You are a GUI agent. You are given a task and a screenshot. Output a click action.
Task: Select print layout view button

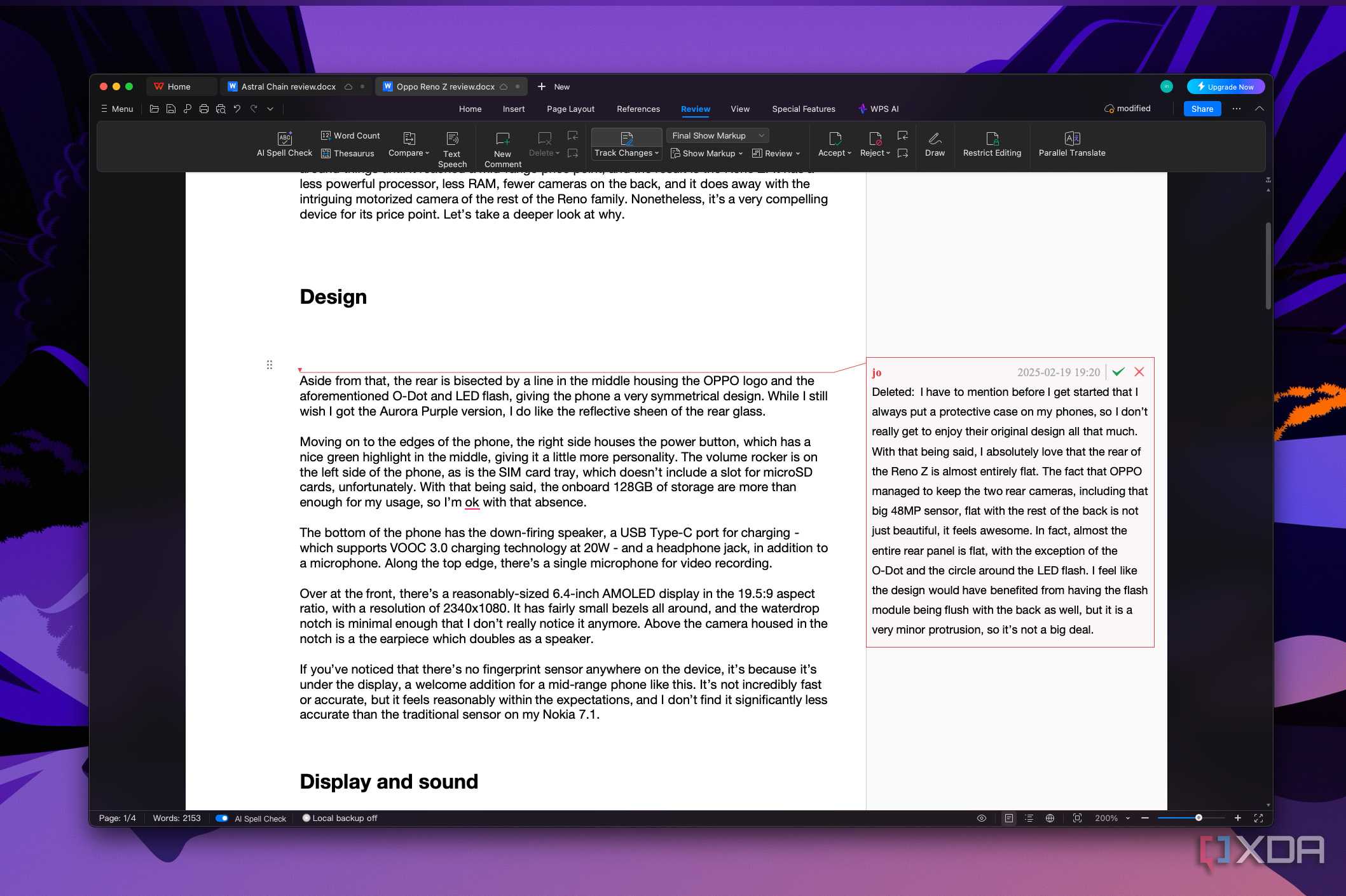[x=1009, y=818]
